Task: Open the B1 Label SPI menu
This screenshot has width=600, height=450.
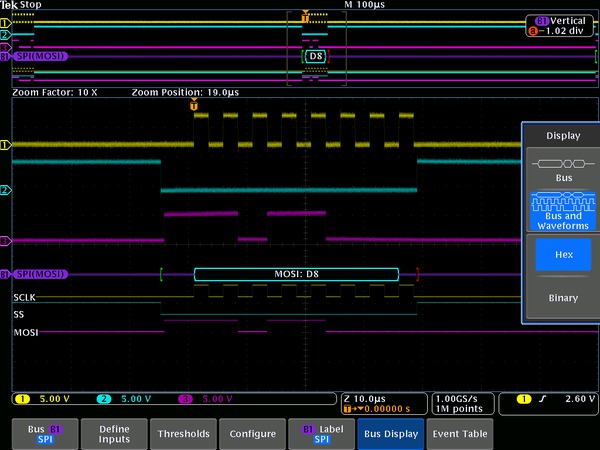Action: coord(321,434)
